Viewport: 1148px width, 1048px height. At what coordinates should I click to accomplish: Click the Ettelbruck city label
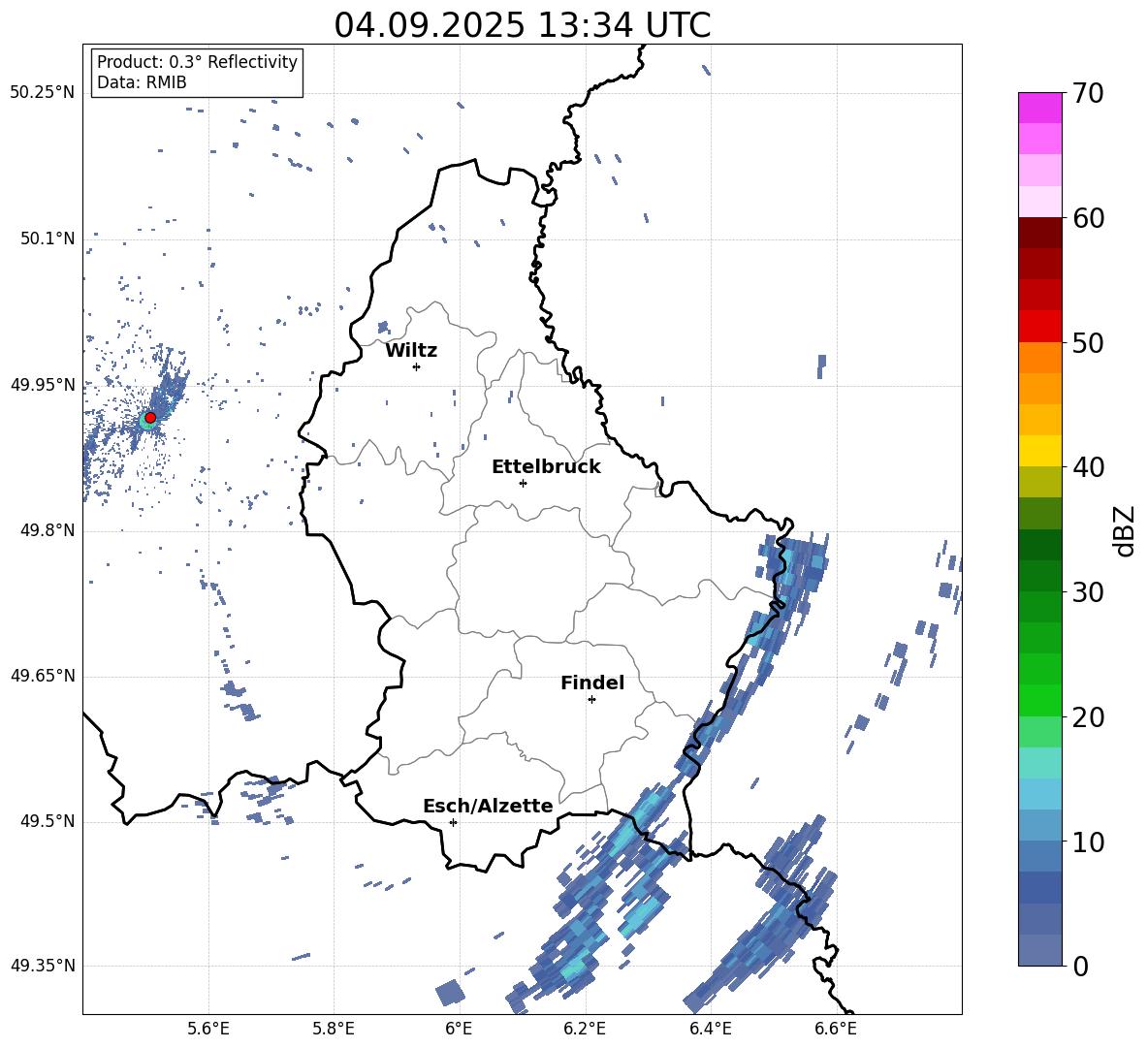click(x=546, y=467)
